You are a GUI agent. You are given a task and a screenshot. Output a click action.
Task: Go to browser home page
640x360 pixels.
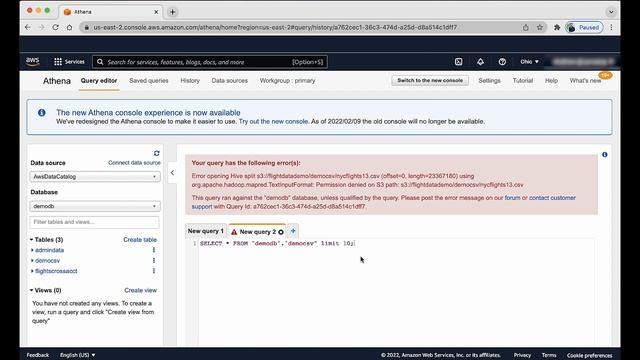tap(69, 27)
